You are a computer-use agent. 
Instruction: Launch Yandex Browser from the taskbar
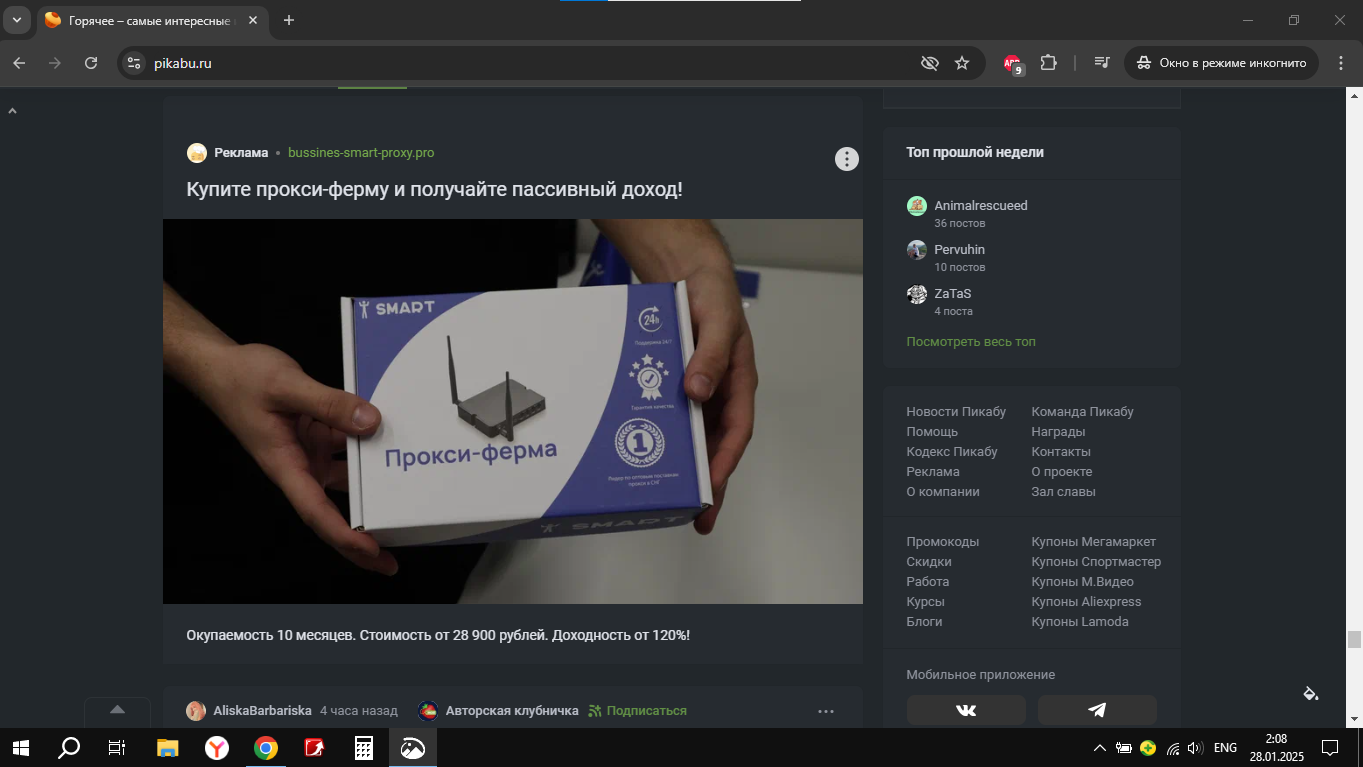[216, 748]
